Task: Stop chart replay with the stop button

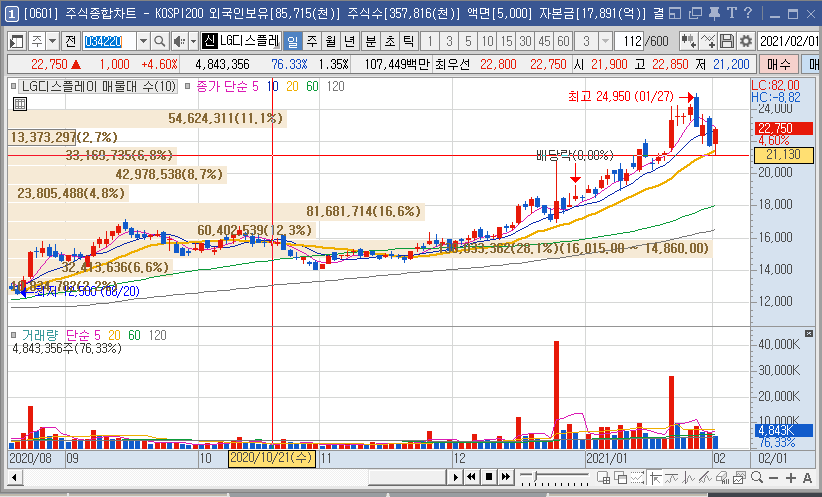Action: pos(489,477)
